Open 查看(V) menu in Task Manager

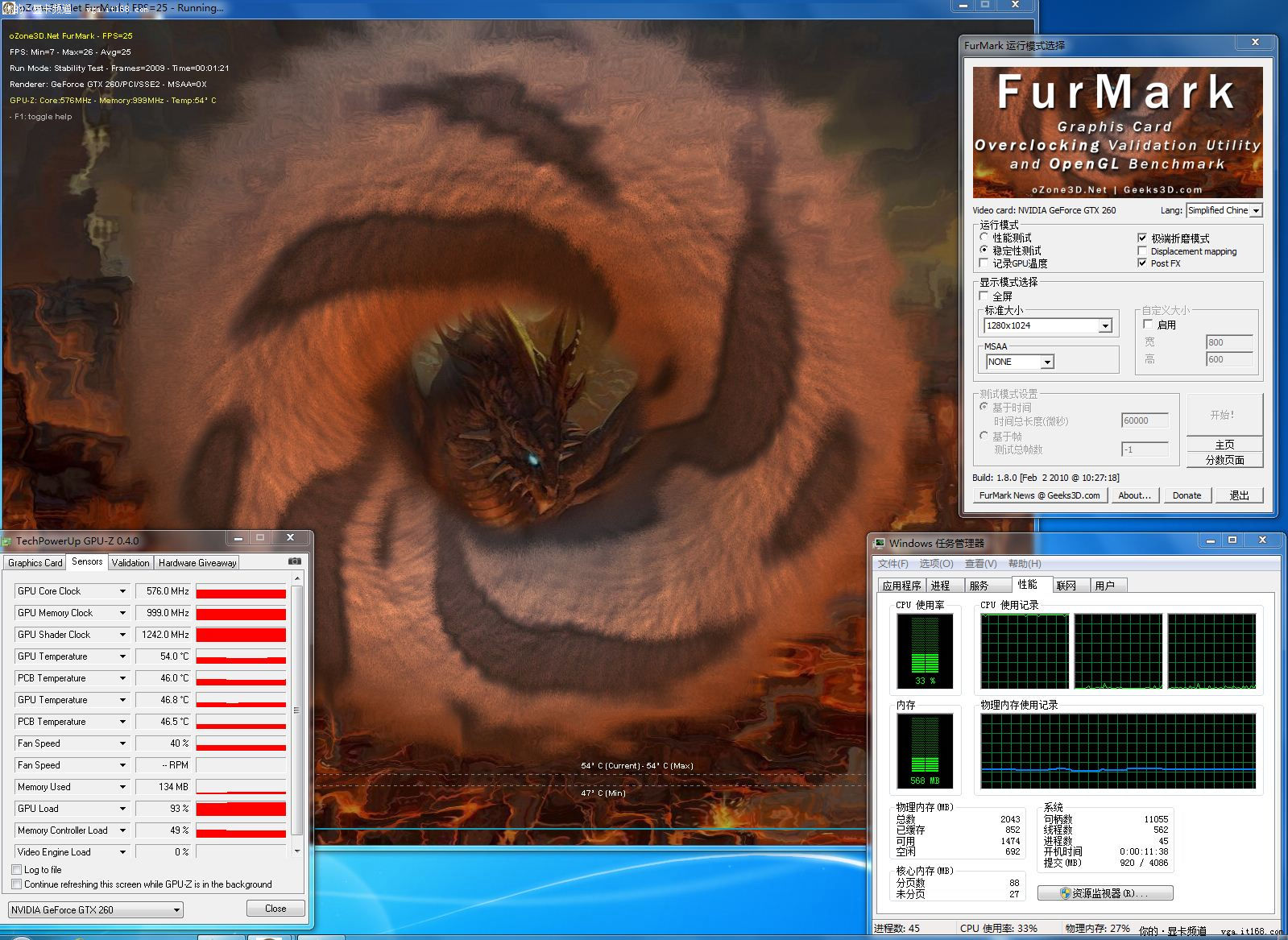coord(980,564)
